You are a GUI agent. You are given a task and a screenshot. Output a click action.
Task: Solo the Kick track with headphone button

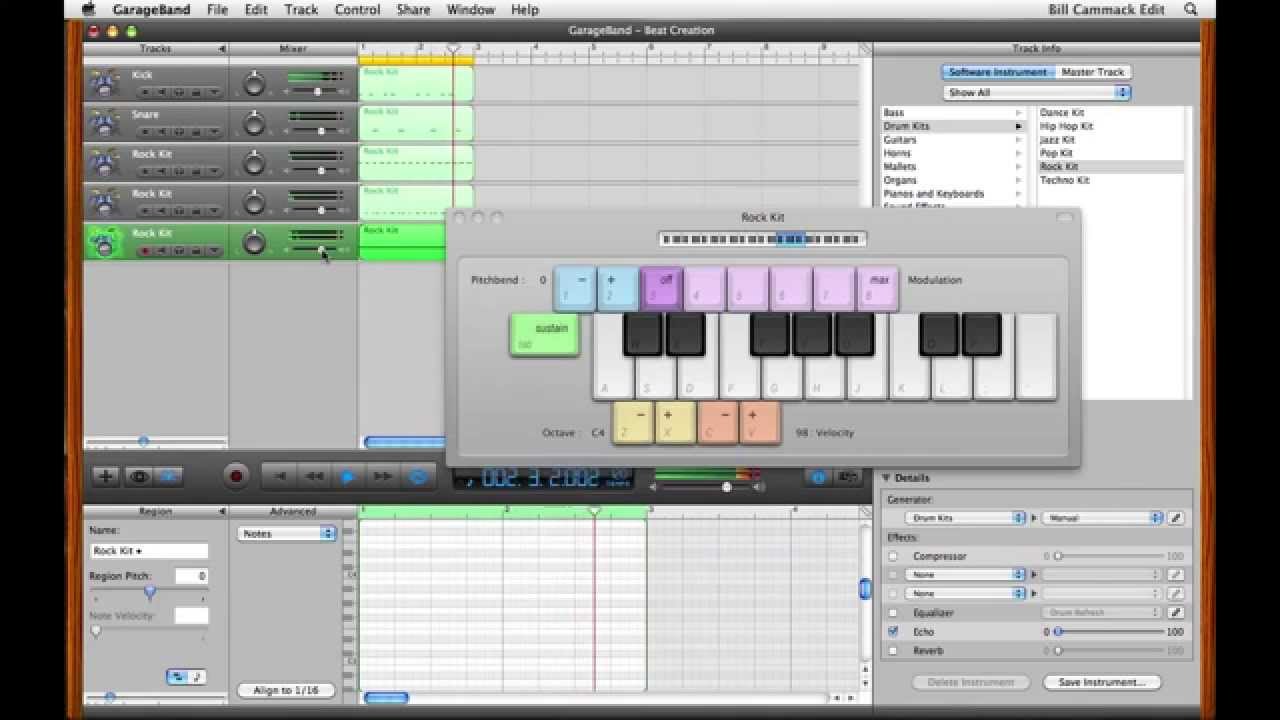pos(180,93)
